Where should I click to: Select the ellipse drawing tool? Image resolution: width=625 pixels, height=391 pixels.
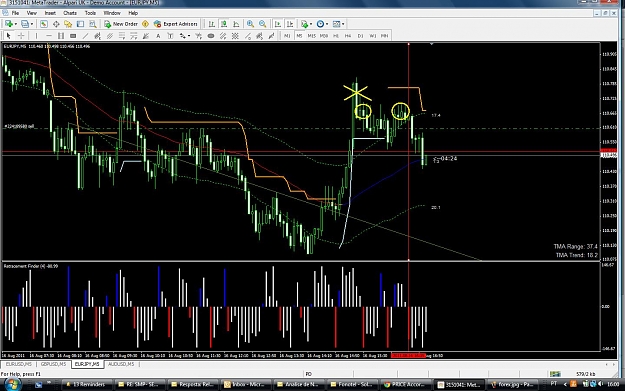[x=211, y=36]
